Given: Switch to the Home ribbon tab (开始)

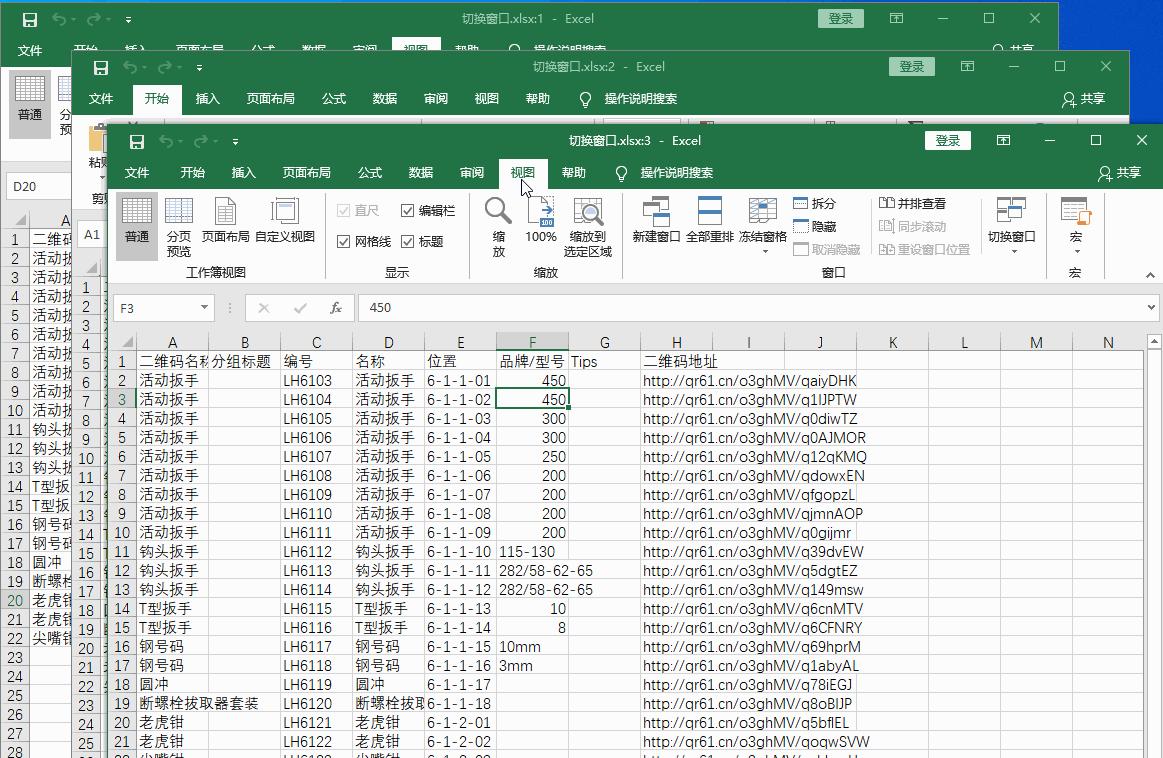Looking at the screenshot, I should coord(190,172).
